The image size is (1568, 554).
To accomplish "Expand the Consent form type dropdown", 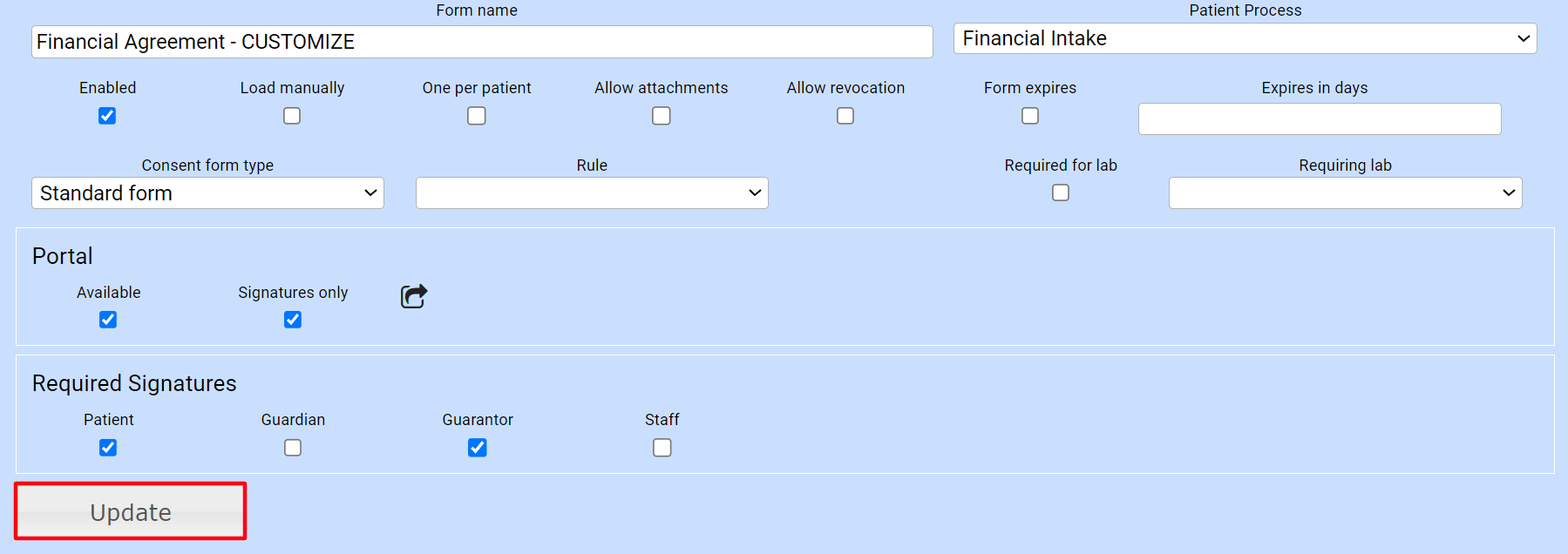I will [207, 193].
